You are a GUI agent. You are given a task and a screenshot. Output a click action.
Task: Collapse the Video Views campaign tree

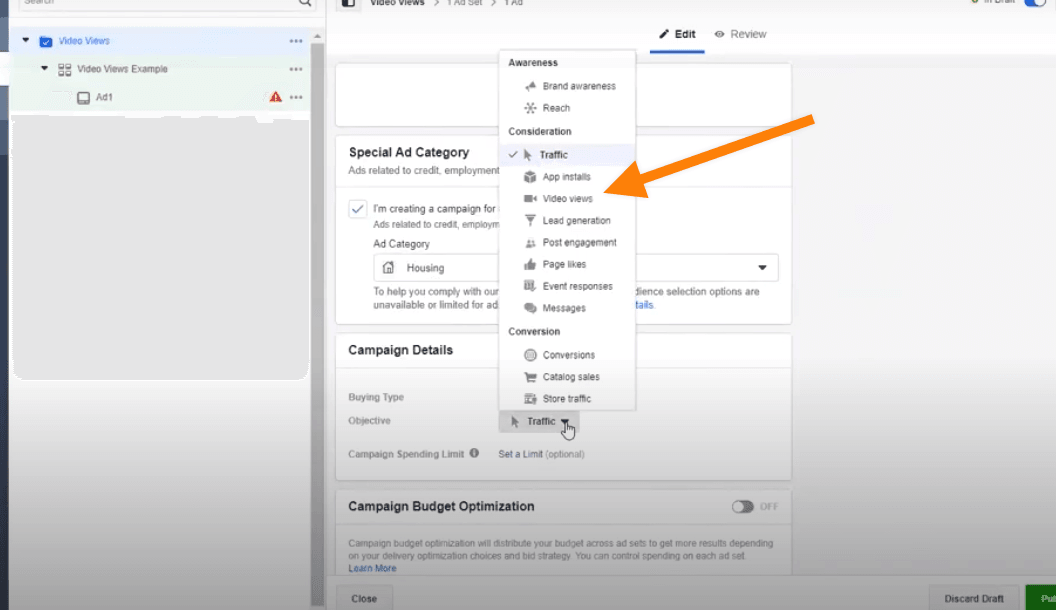coord(26,40)
